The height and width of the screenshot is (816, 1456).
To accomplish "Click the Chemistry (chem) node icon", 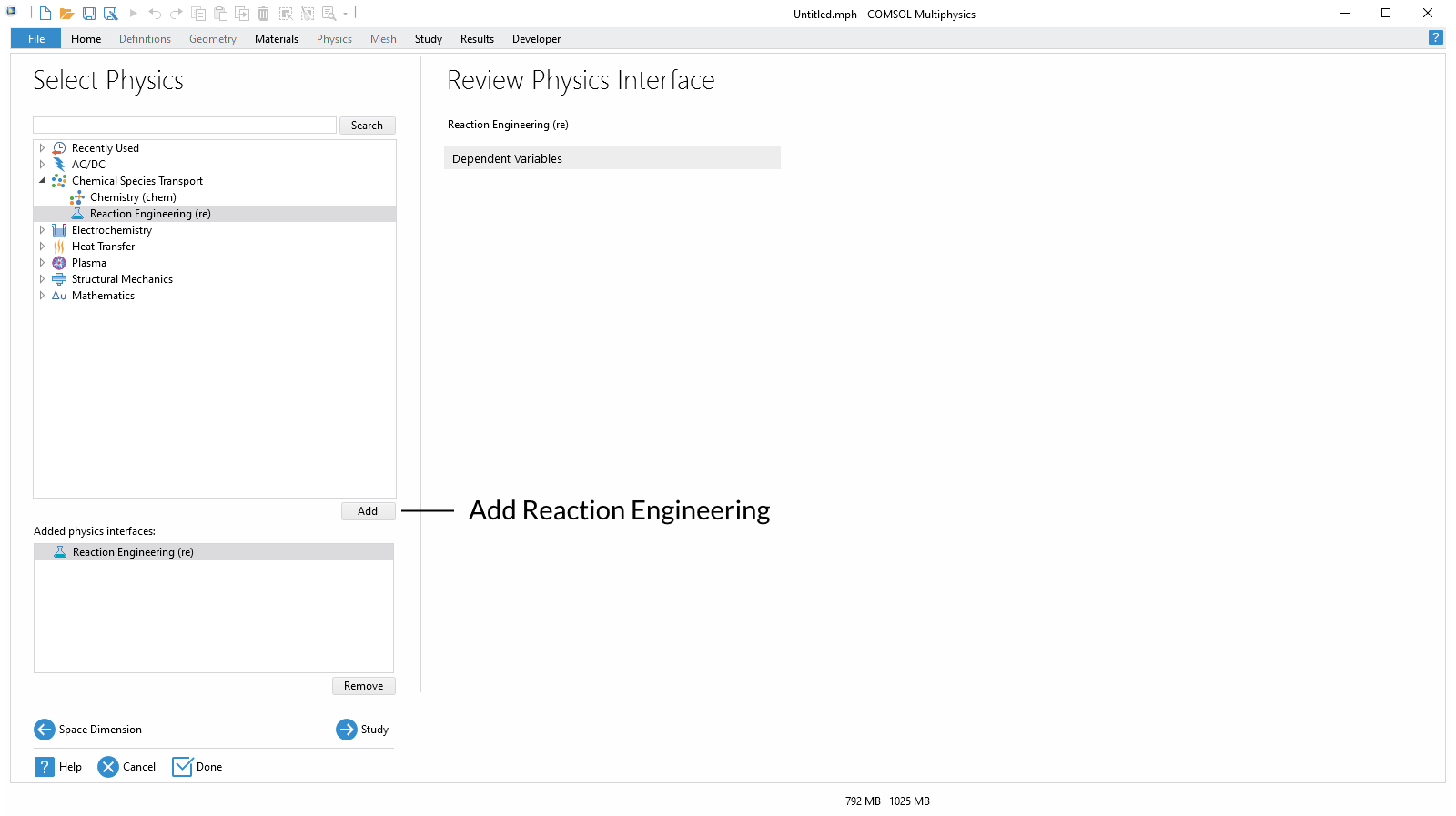I will point(77,197).
